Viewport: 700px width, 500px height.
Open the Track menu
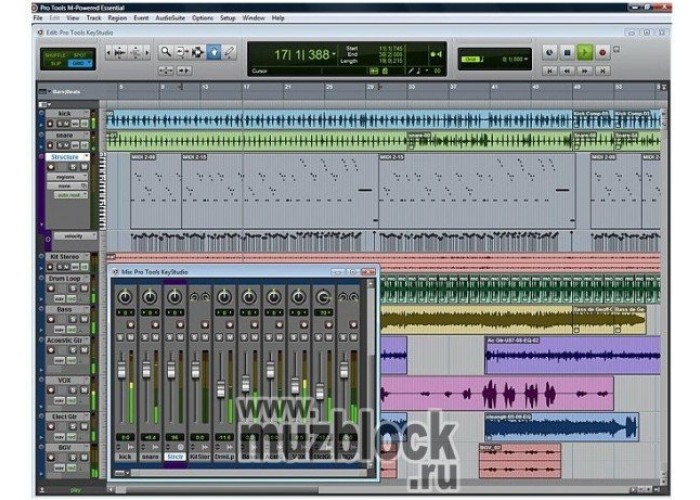[x=94, y=18]
